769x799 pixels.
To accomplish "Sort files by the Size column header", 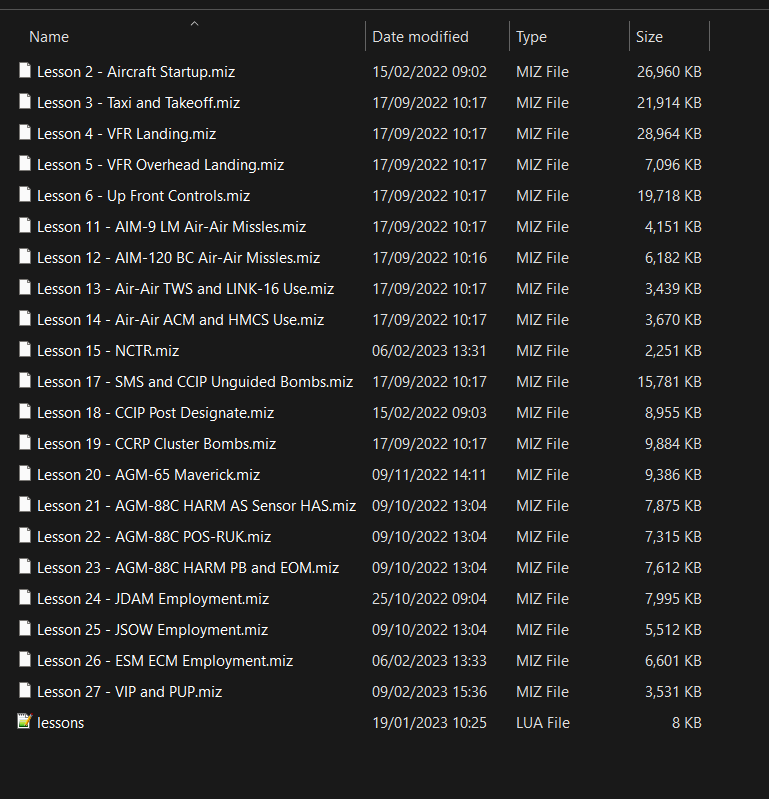I will pos(649,37).
